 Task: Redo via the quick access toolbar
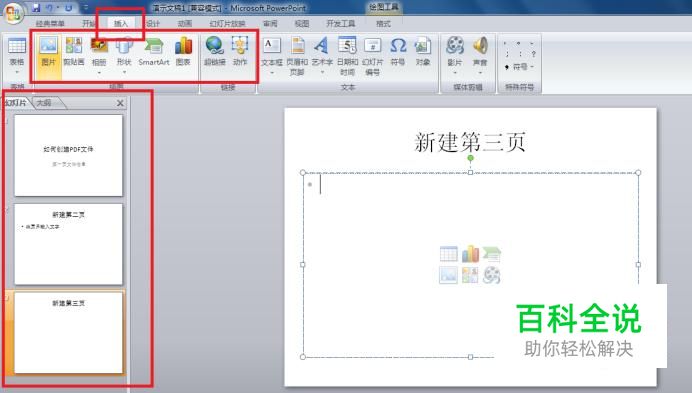click(68, 8)
